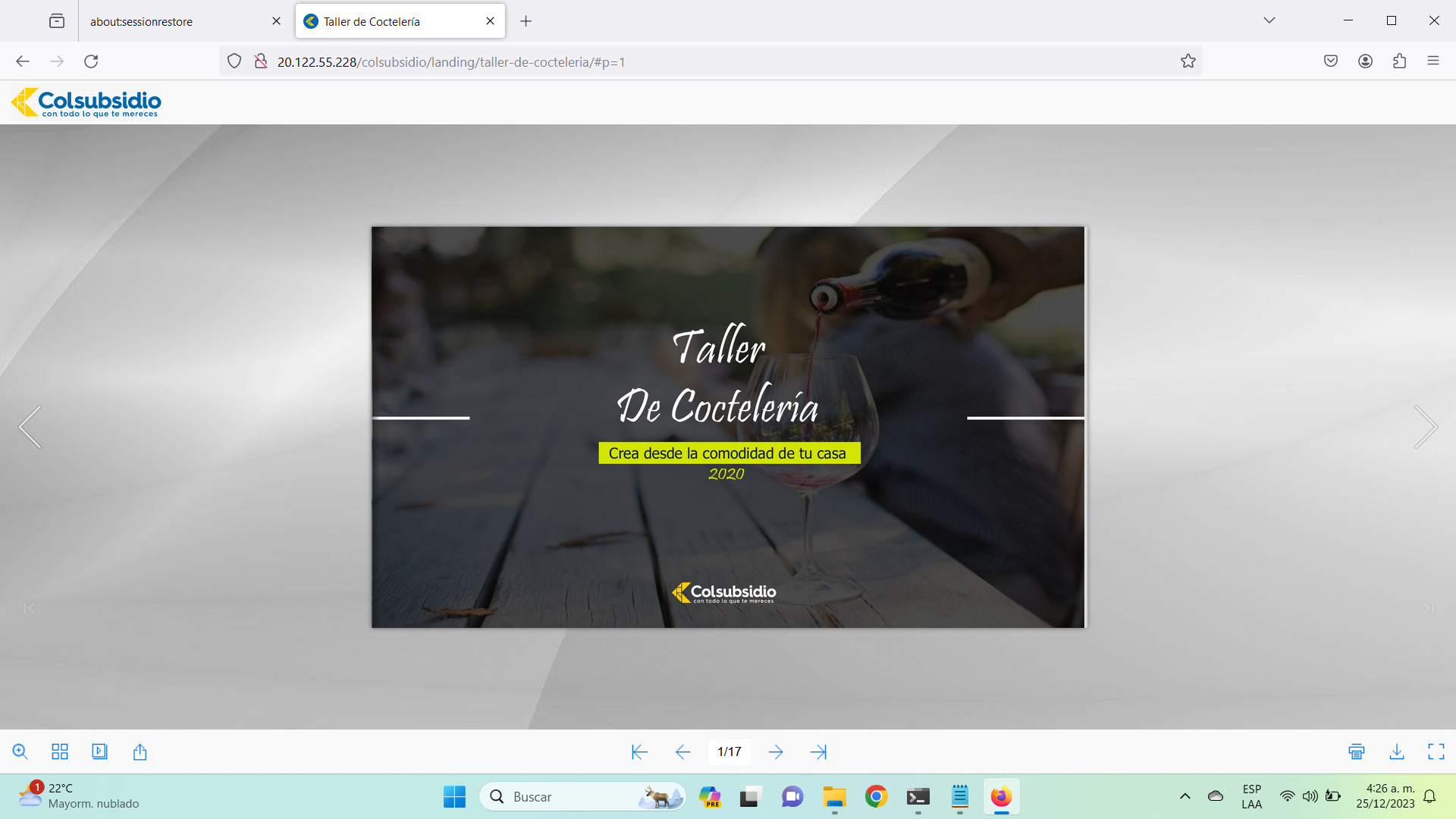Jump to the first page

pyautogui.click(x=639, y=752)
